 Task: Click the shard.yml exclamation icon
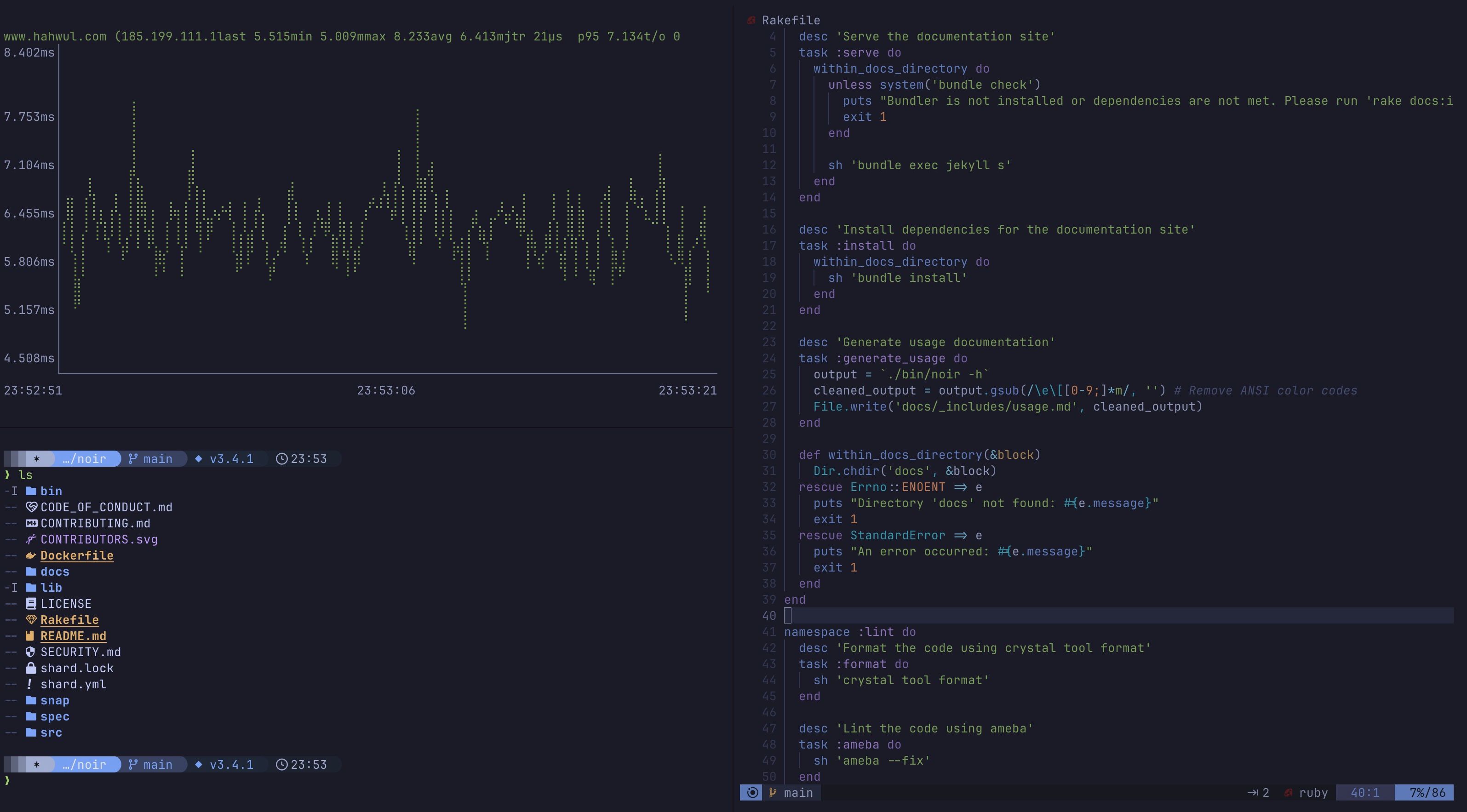pos(29,684)
